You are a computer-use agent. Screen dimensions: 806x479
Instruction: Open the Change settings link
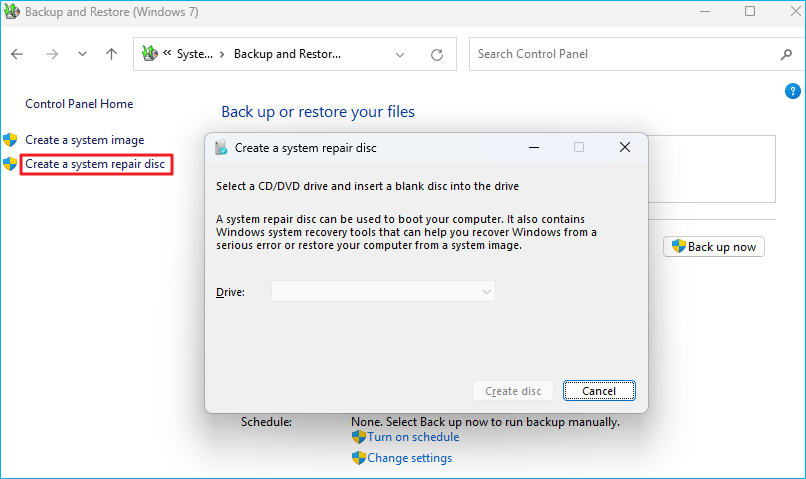(x=409, y=458)
